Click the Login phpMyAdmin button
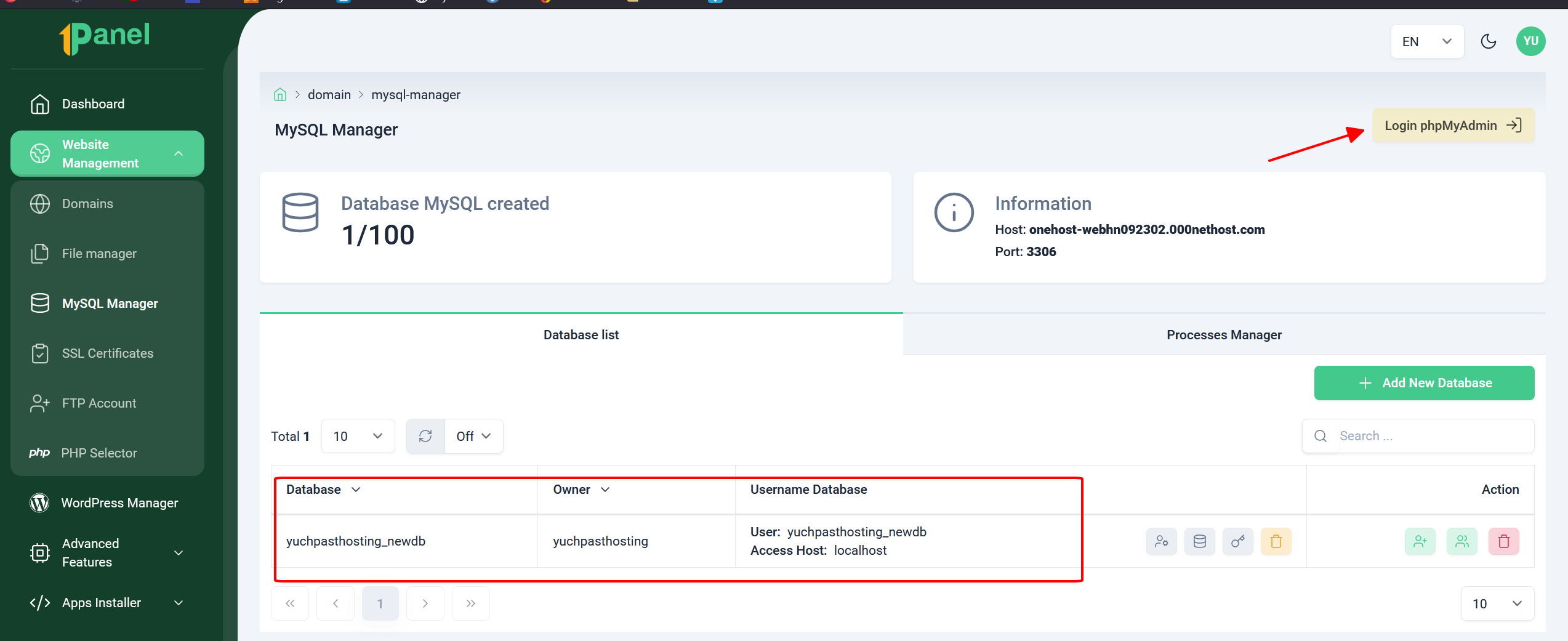 tap(1453, 126)
